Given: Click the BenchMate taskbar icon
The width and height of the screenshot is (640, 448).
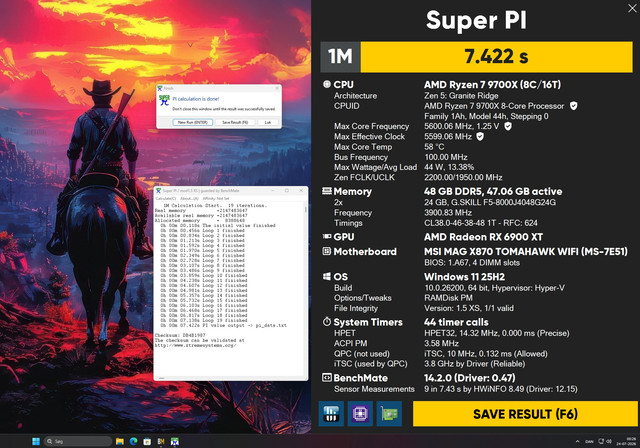Looking at the screenshot, I should point(161,441).
